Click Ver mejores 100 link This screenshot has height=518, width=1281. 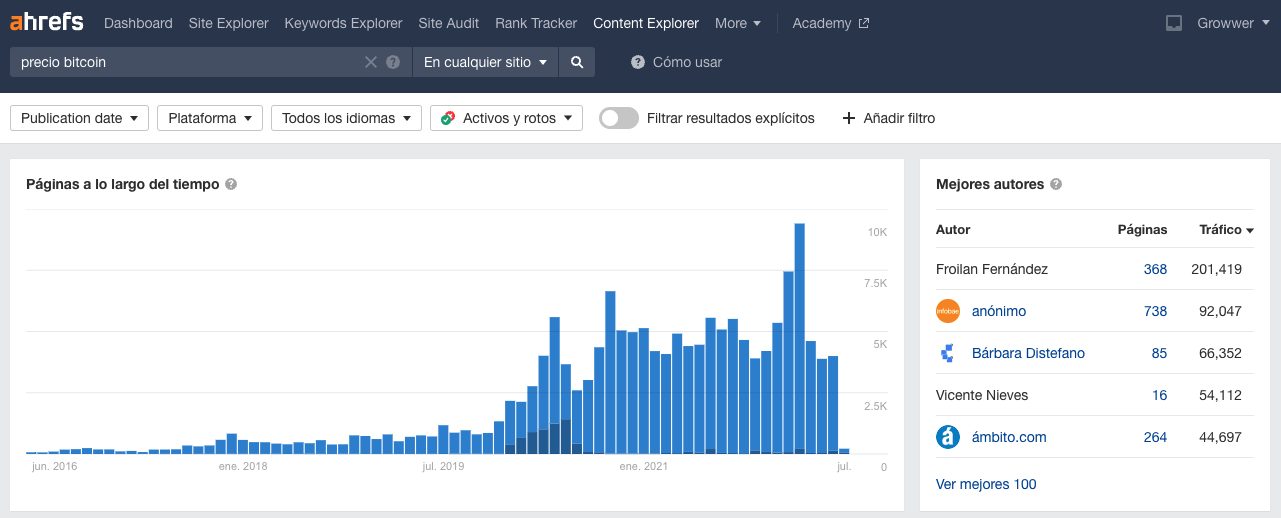coord(986,484)
